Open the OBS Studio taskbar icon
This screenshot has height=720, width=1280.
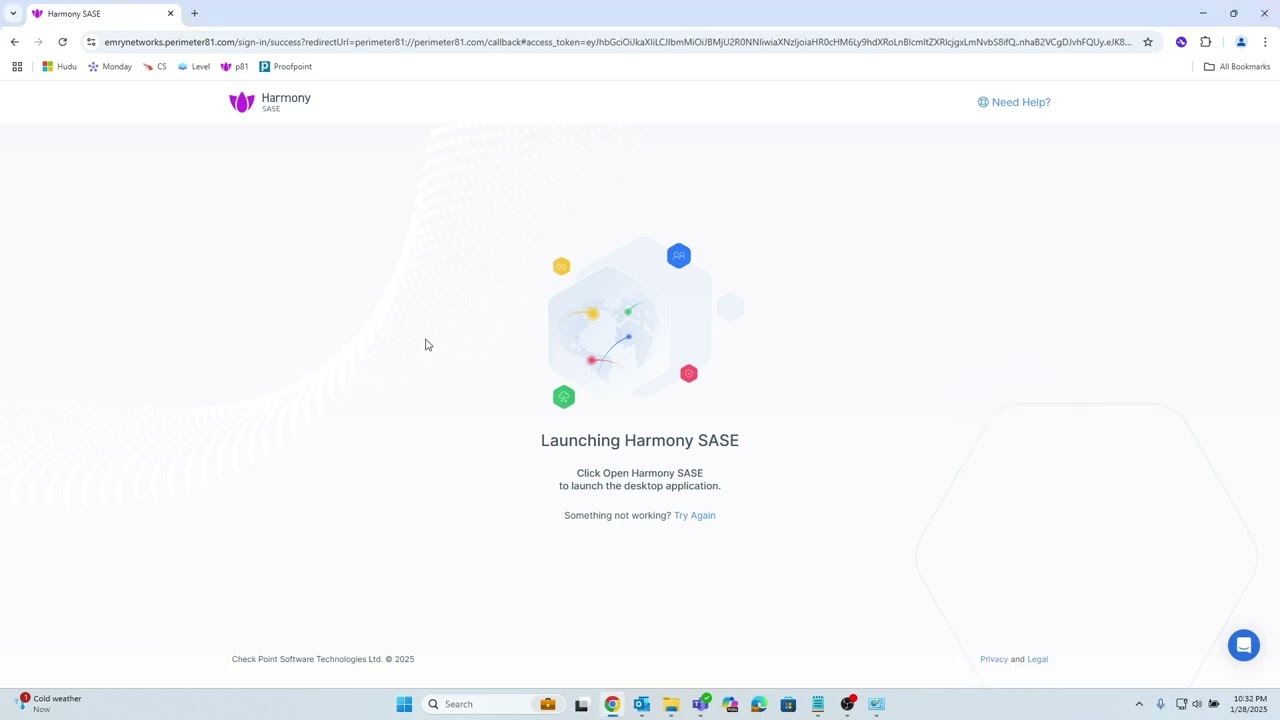point(848,704)
